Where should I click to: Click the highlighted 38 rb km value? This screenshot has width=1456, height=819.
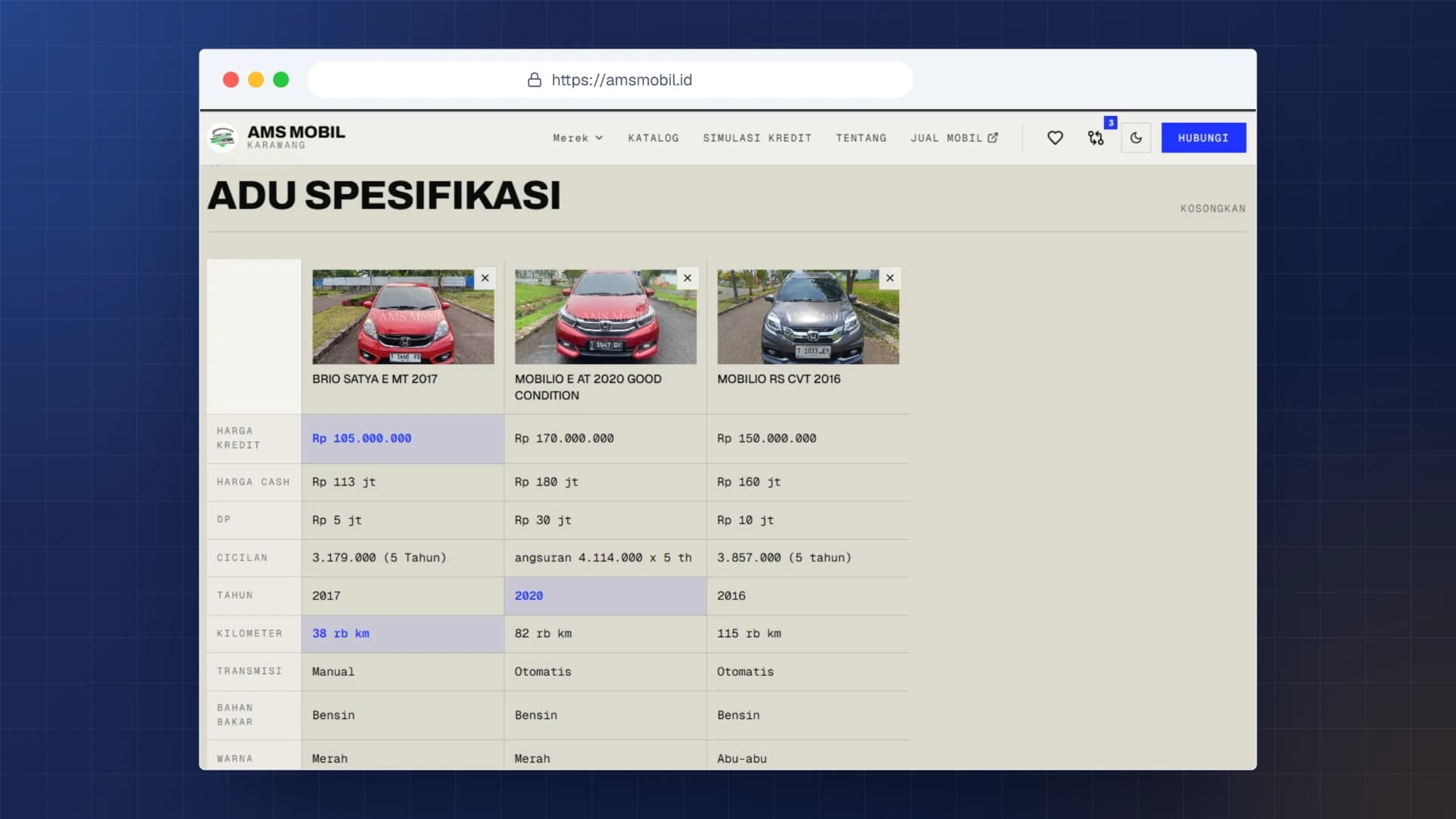(x=340, y=634)
